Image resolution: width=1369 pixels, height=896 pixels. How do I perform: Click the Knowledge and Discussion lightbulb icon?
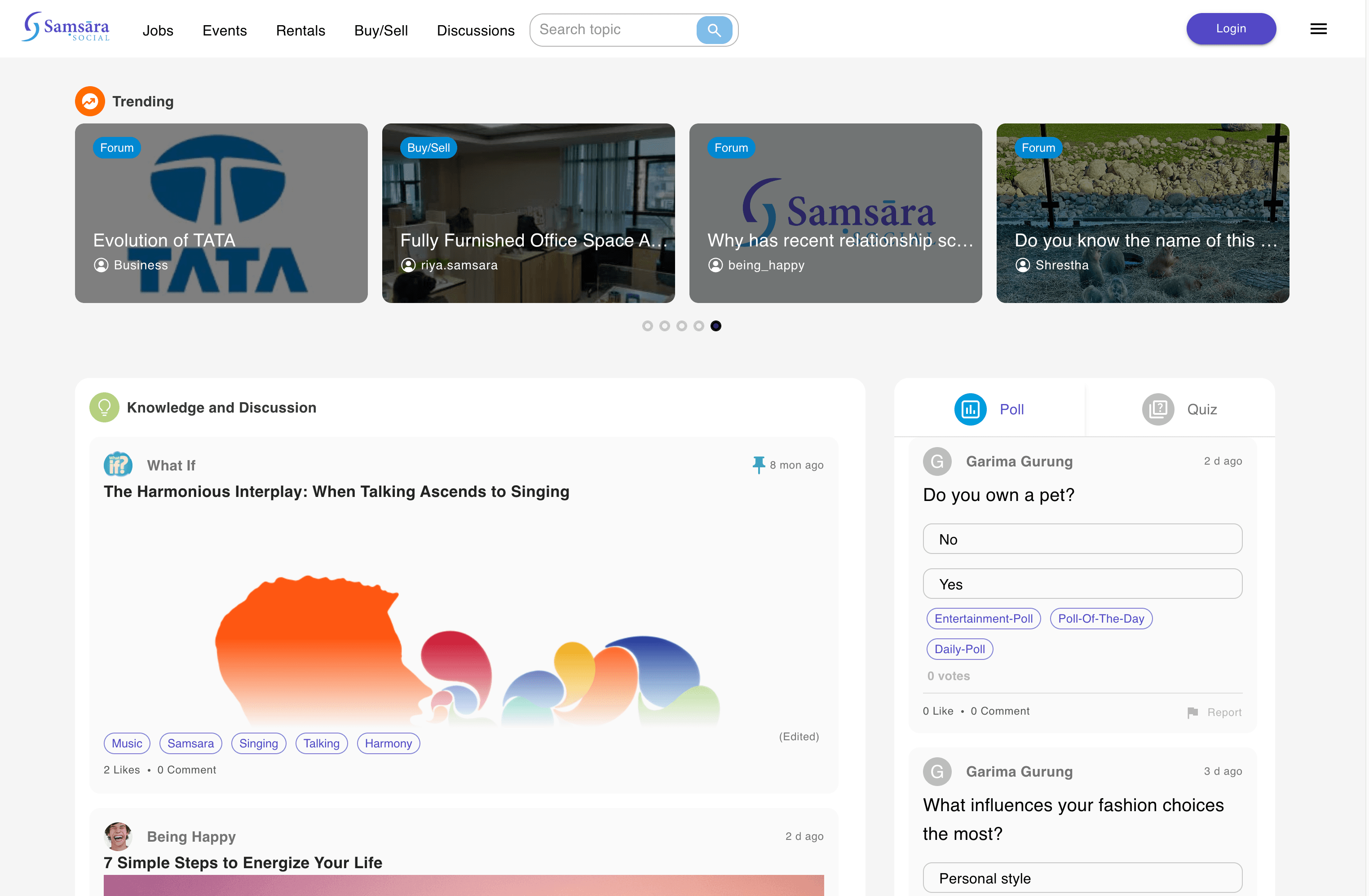coord(104,407)
